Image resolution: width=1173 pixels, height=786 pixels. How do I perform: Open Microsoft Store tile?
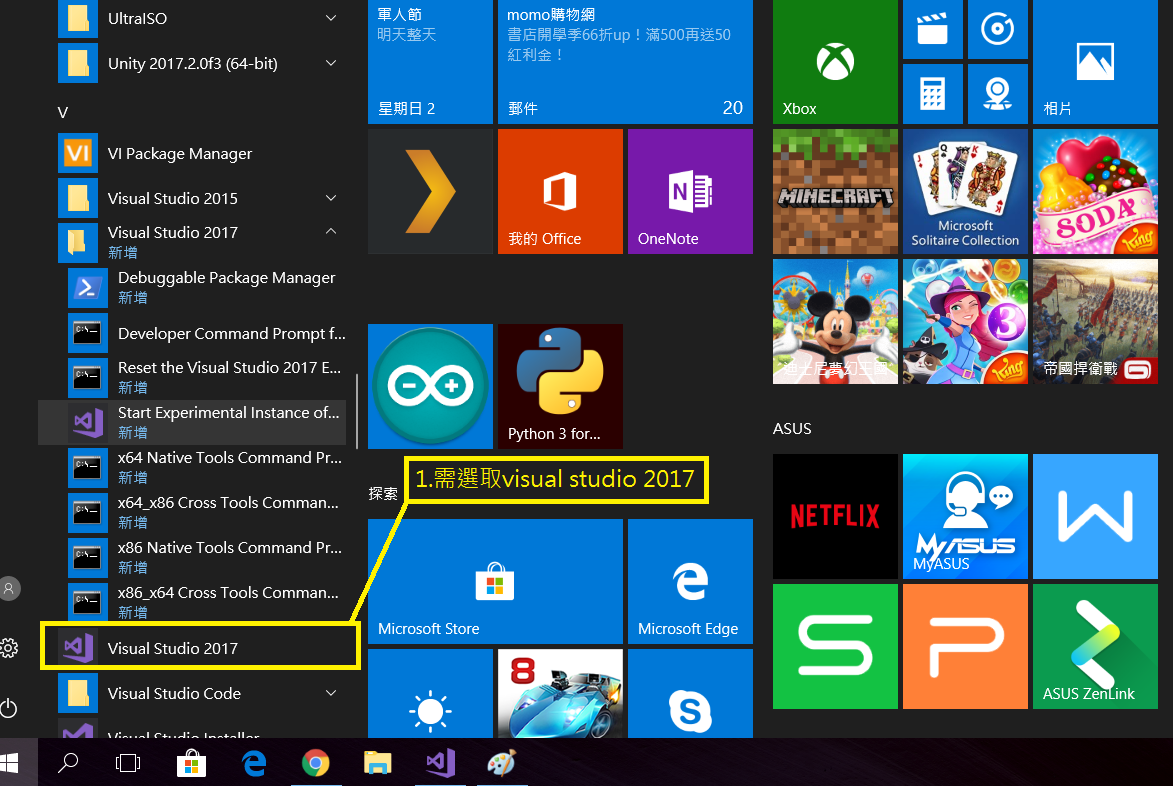[495, 581]
